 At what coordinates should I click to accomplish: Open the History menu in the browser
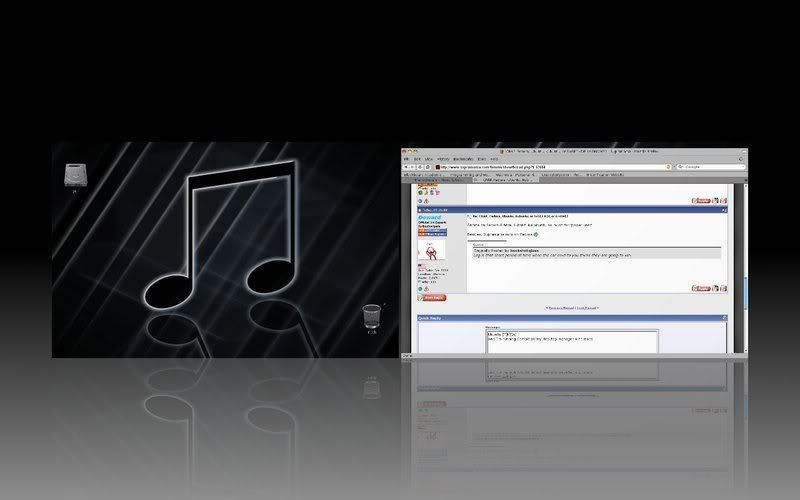pyautogui.click(x=443, y=159)
